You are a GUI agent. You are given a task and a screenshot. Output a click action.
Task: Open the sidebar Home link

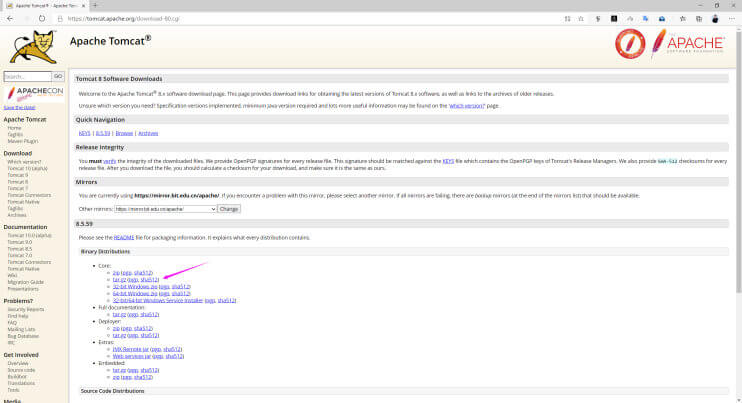point(14,128)
